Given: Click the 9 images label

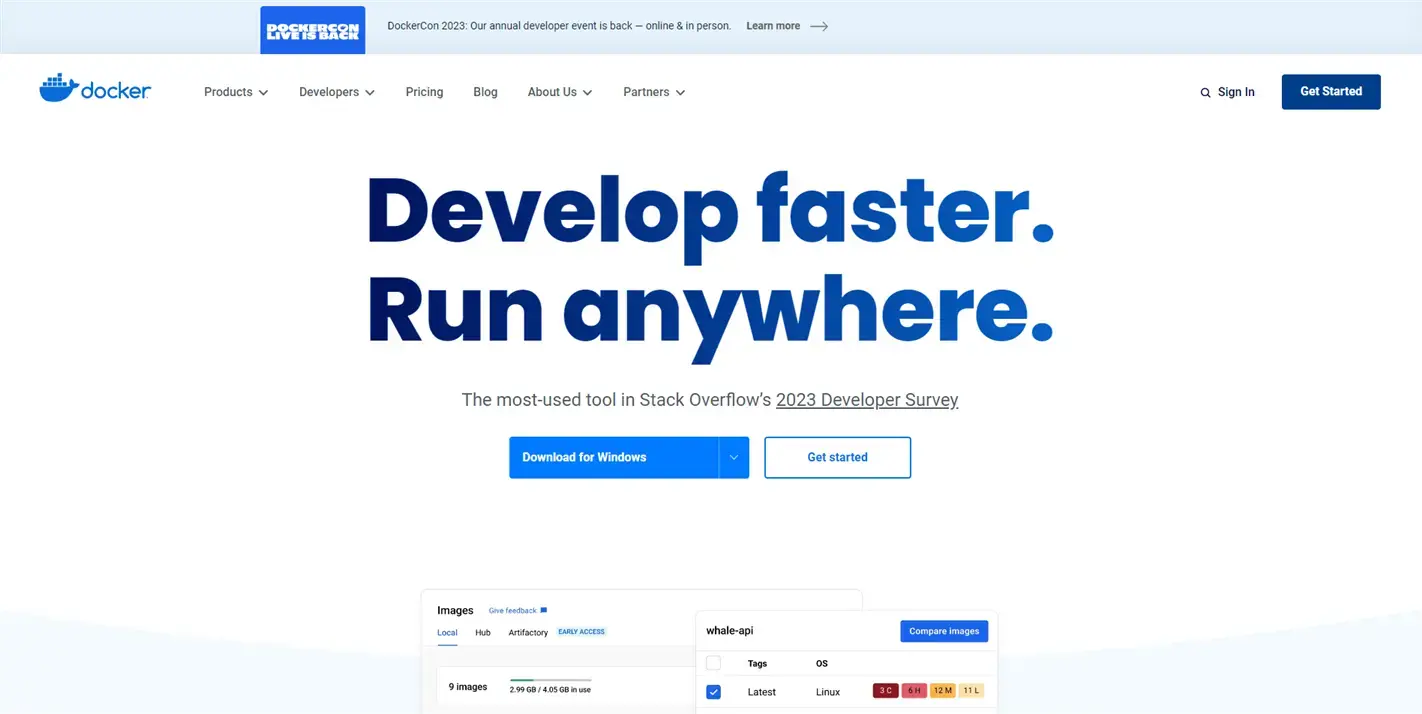Looking at the screenshot, I should click(468, 687).
